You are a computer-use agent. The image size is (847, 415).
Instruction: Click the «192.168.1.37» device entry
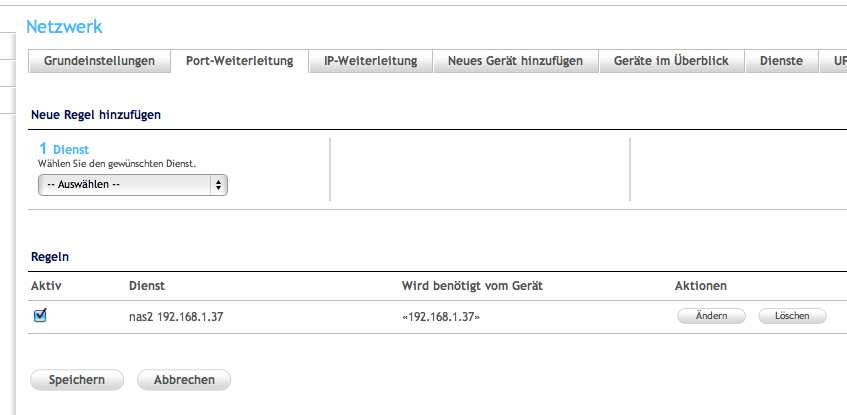click(441, 317)
